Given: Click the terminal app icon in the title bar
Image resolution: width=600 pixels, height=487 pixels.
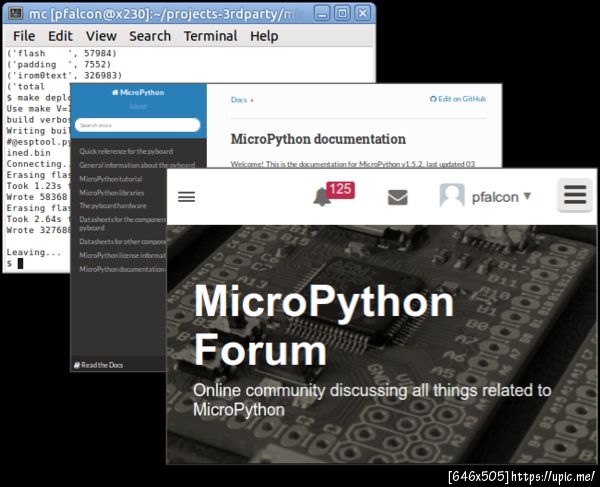Looking at the screenshot, I should tap(16, 14).
